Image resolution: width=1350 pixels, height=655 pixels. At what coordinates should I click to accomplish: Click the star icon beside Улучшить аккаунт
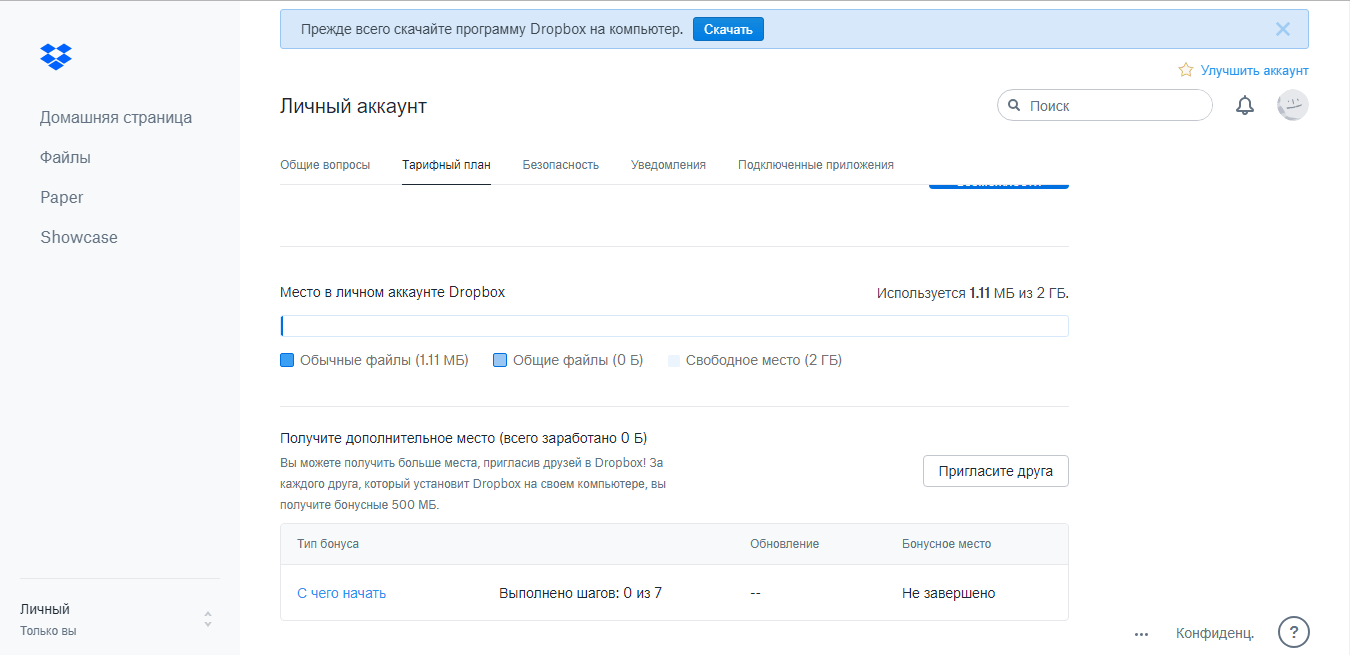[x=1186, y=70]
